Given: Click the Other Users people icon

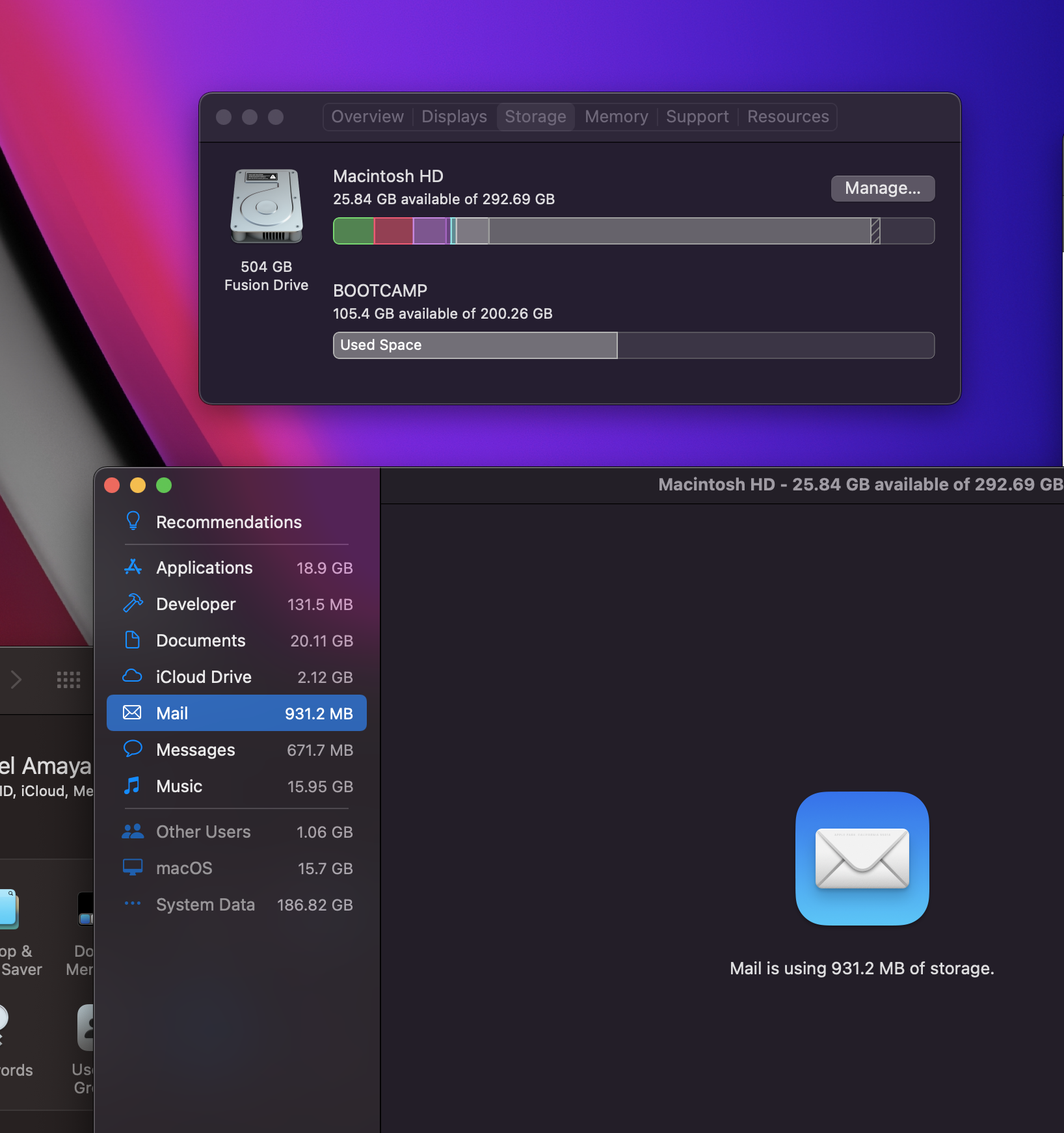Looking at the screenshot, I should (x=133, y=831).
